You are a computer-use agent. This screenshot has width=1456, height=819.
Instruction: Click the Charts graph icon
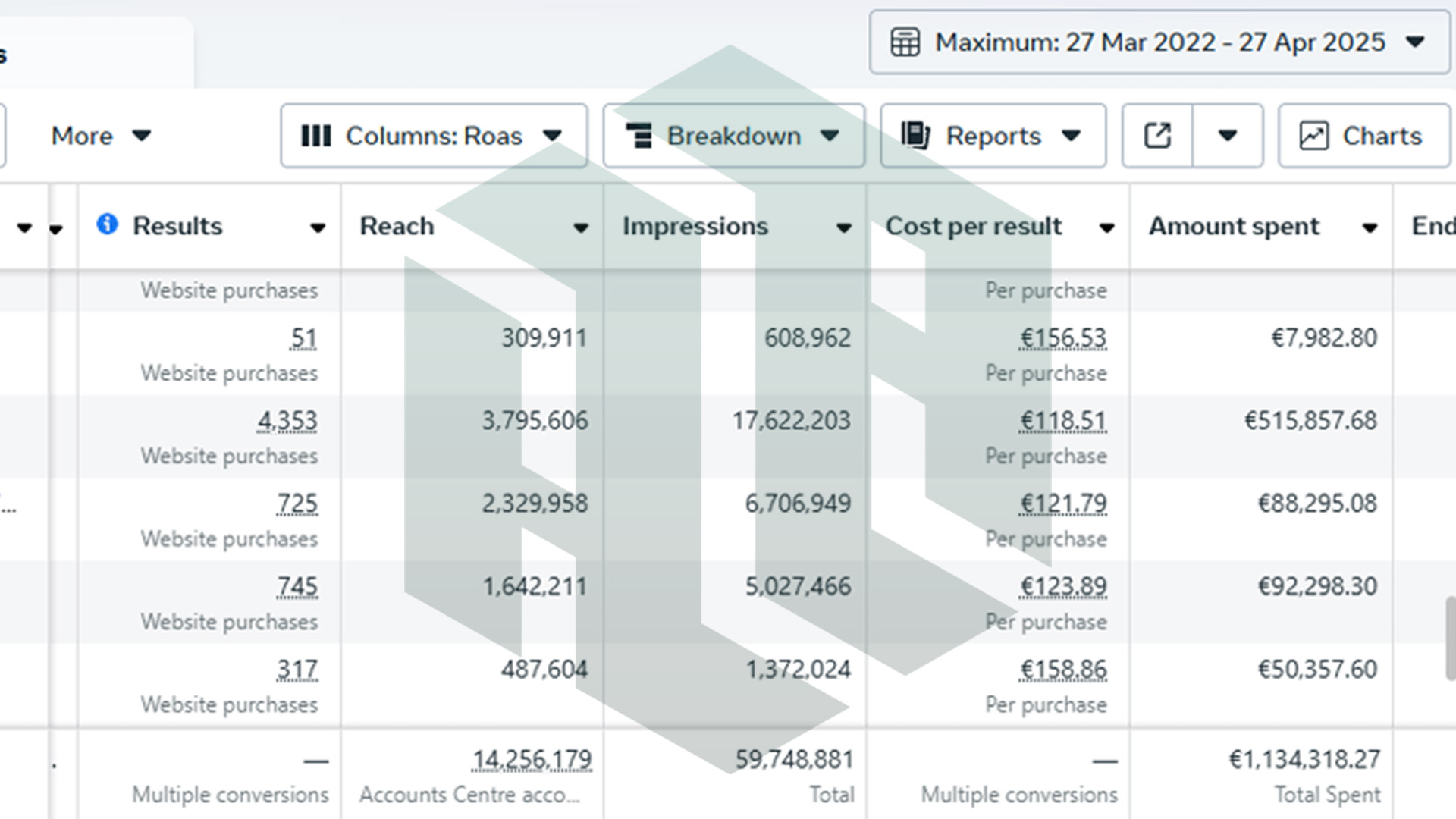pos(1313,136)
